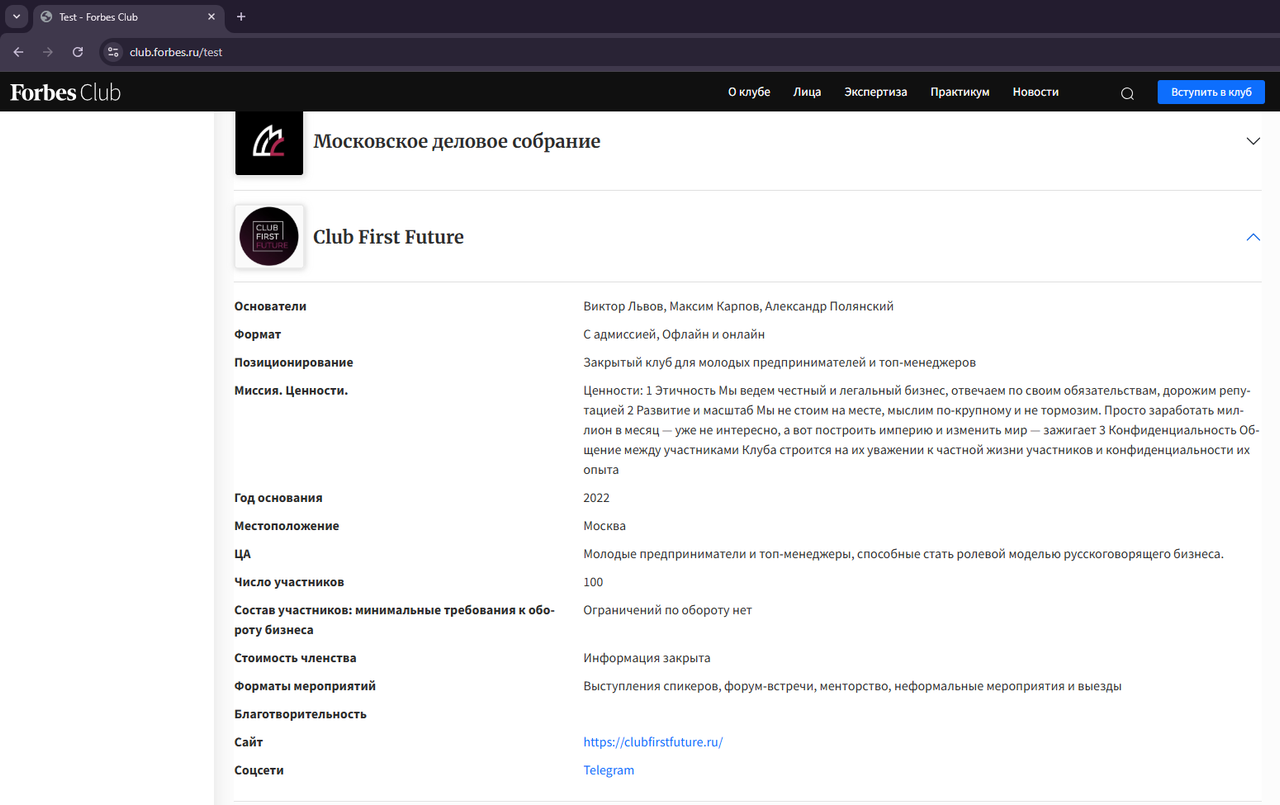
Task: Click the Ограничений по обороту нет value
Action: pos(668,610)
